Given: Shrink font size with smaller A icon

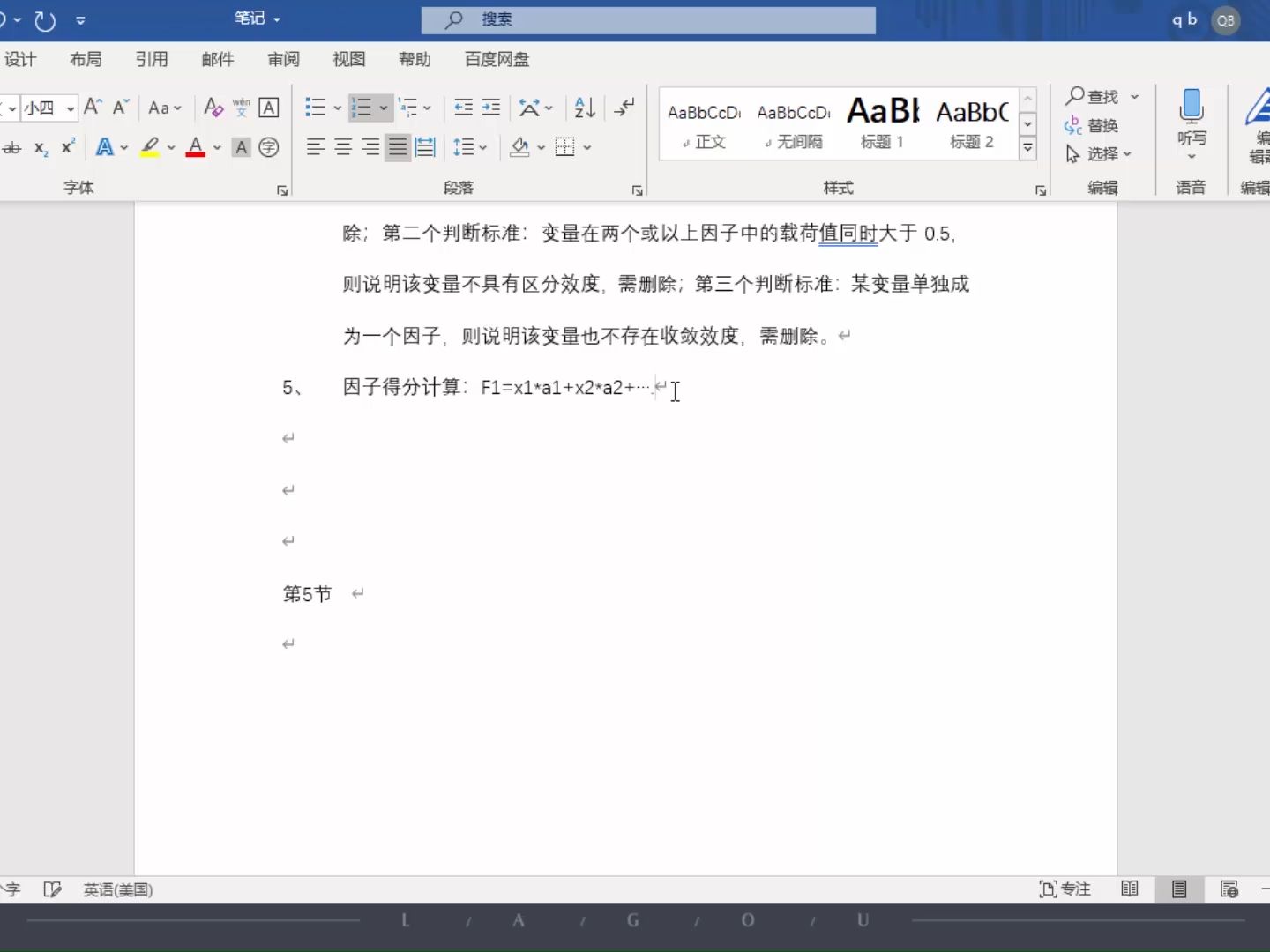Looking at the screenshot, I should [122, 108].
